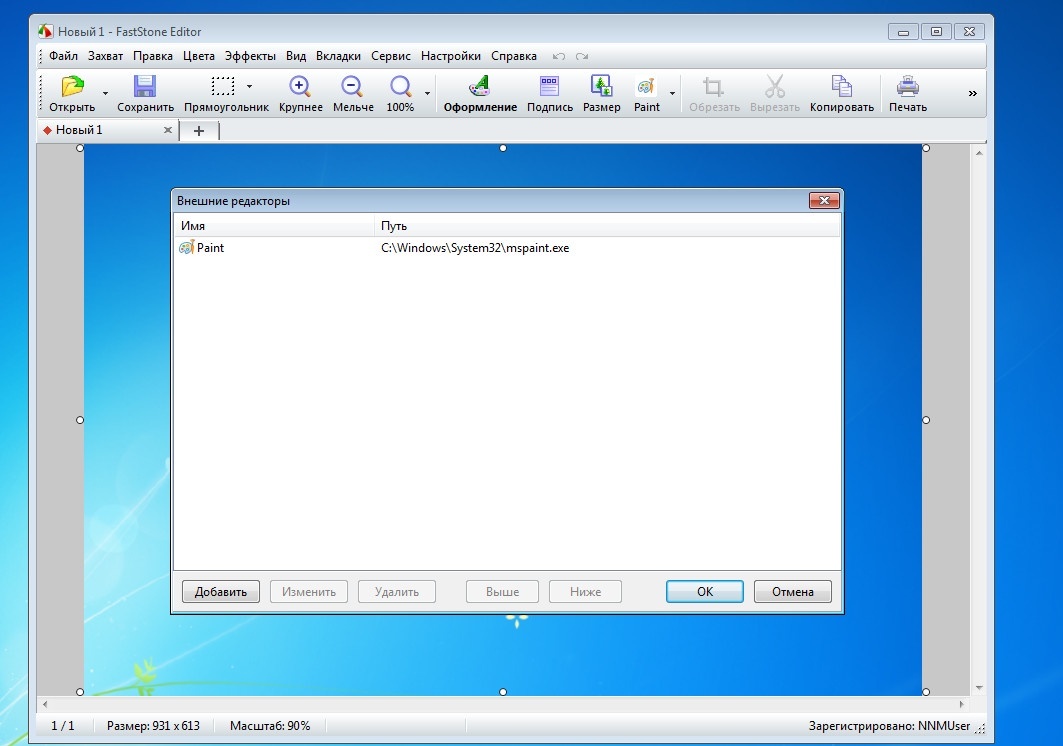Click the Масштаб: 90% status entry

coord(270,726)
